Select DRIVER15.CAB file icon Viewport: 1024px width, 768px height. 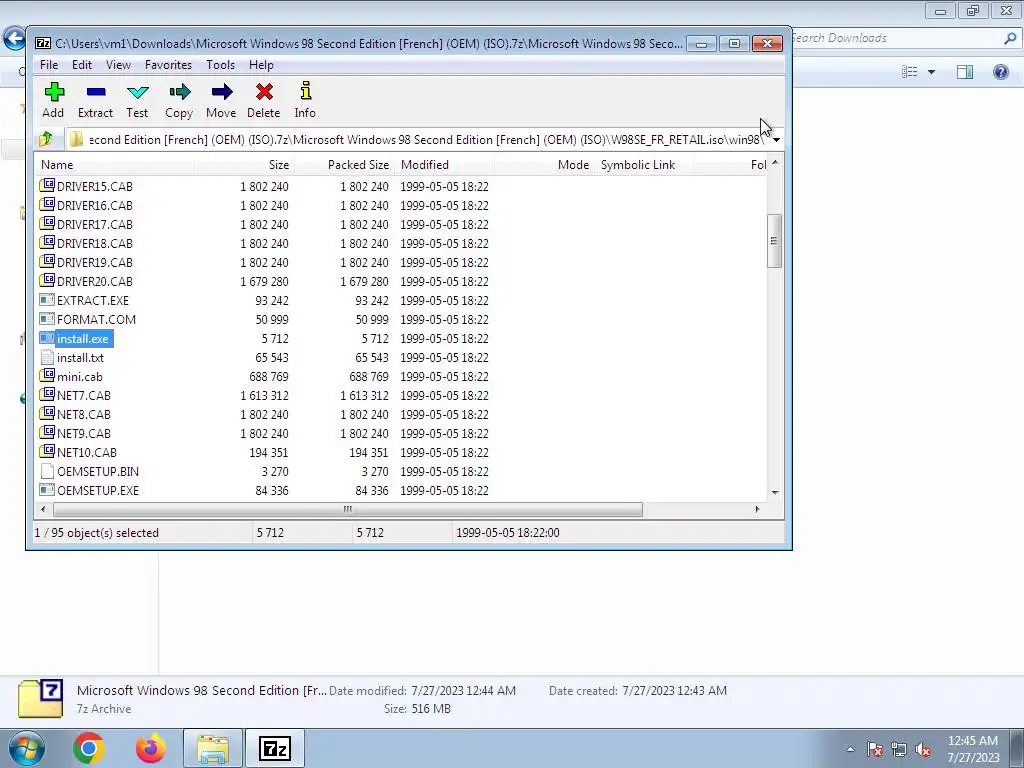pyautogui.click(x=47, y=185)
